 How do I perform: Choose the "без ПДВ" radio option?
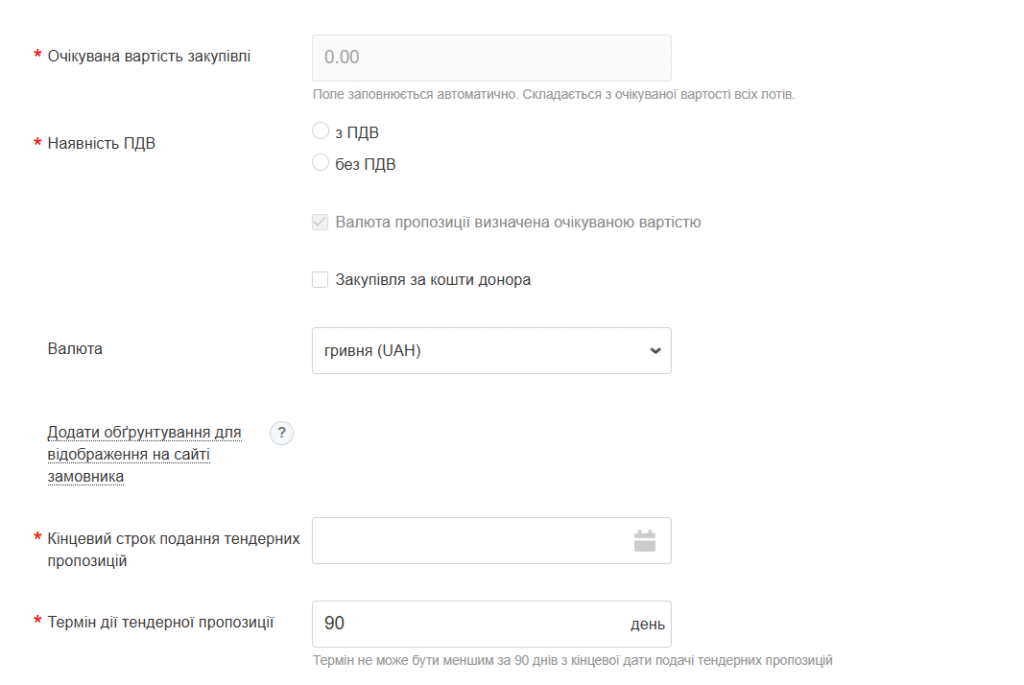coord(321,163)
